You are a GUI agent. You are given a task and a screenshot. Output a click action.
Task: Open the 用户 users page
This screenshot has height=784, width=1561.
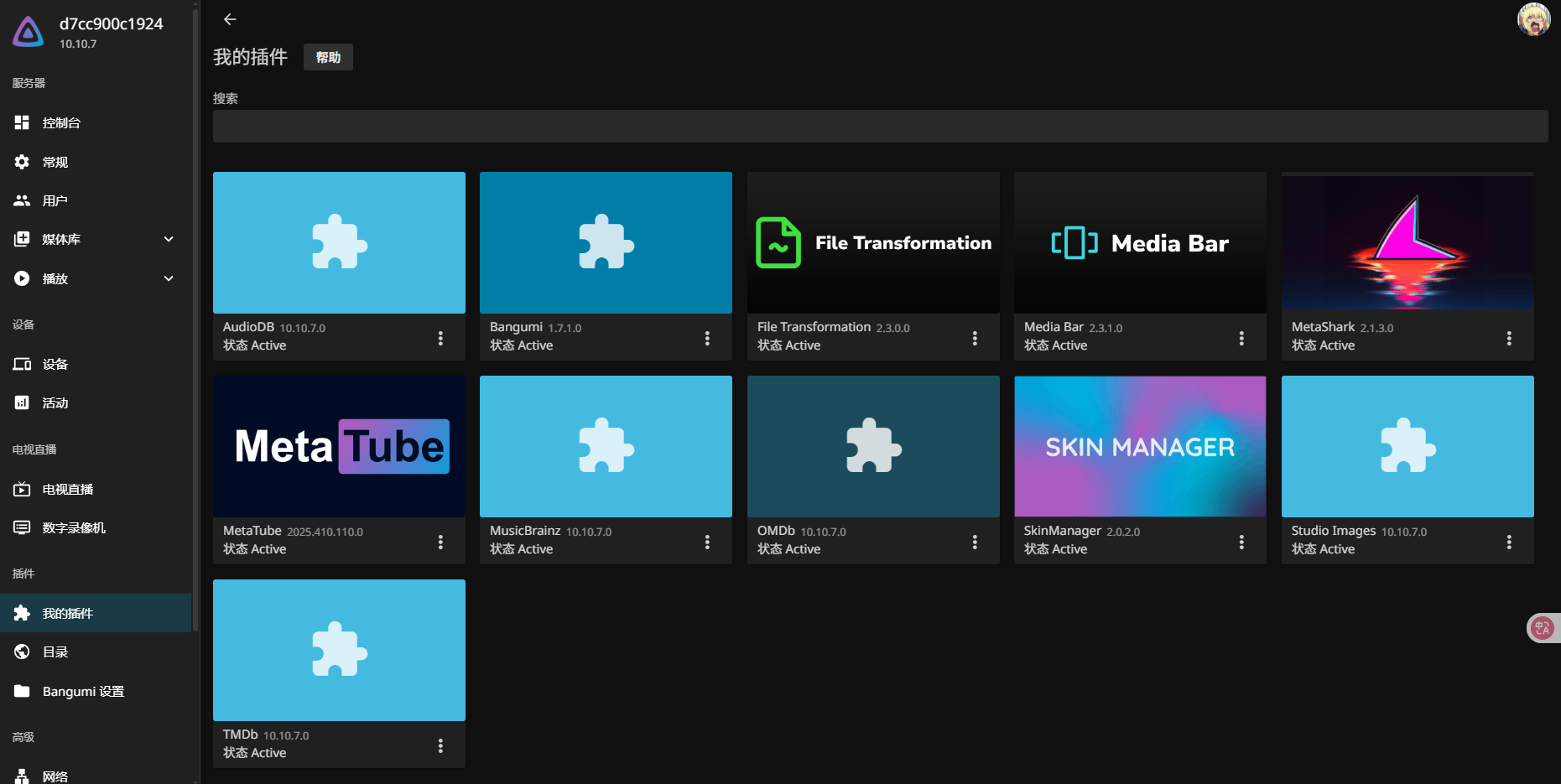55,200
